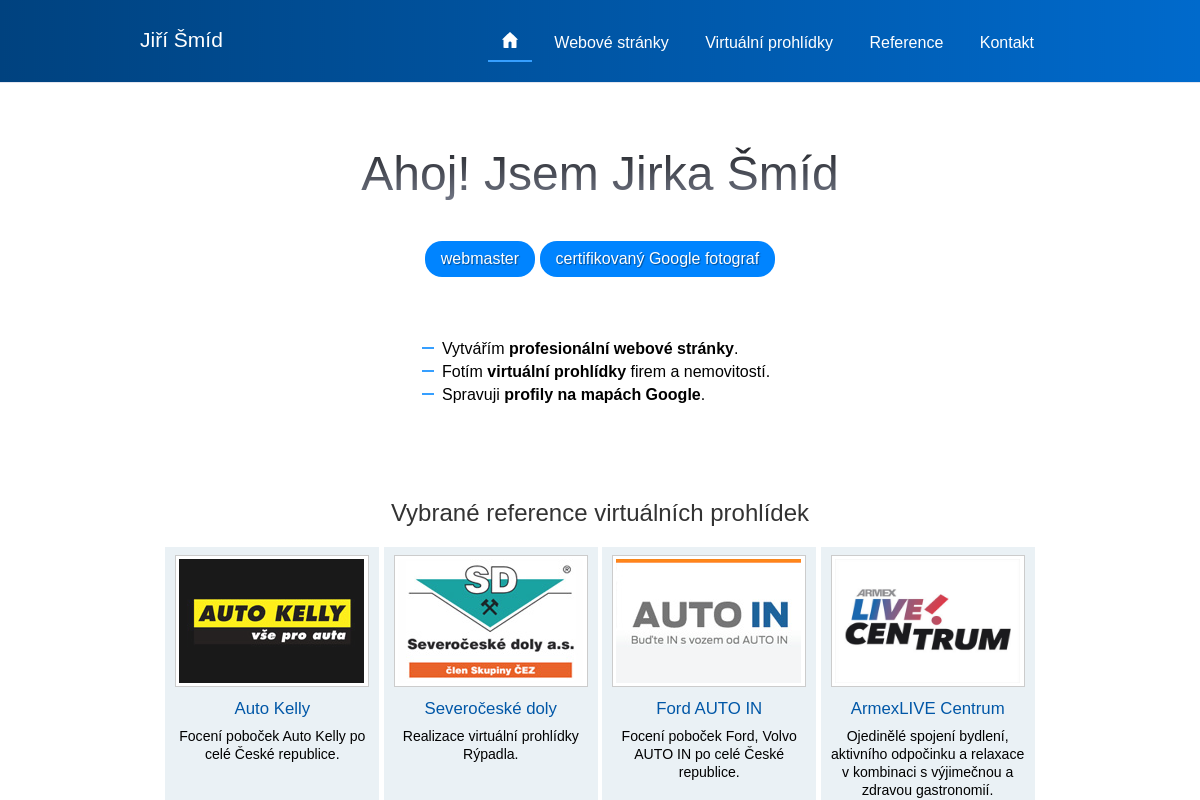Open the Auto Kelly reference link
Viewport: 1200px width, 800px height.
tap(271, 708)
